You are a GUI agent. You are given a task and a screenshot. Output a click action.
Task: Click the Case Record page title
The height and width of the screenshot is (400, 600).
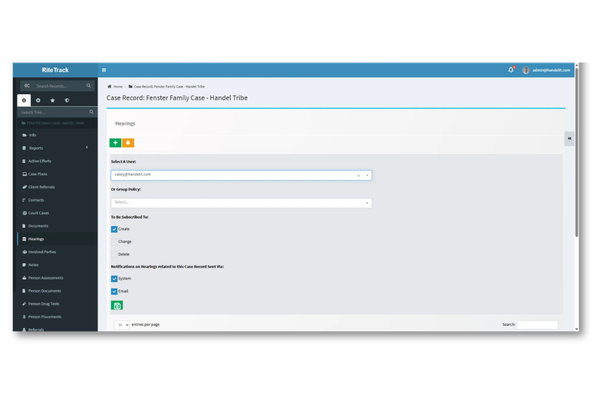(x=177, y=98)
